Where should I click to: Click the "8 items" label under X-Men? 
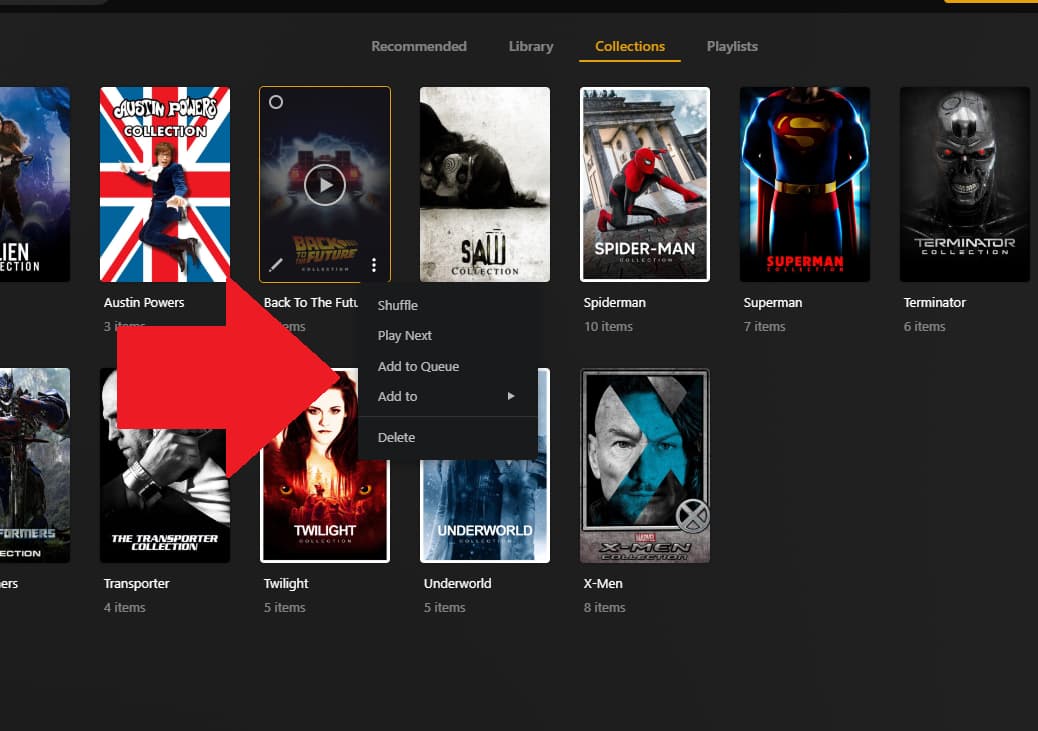pos(604,607)
